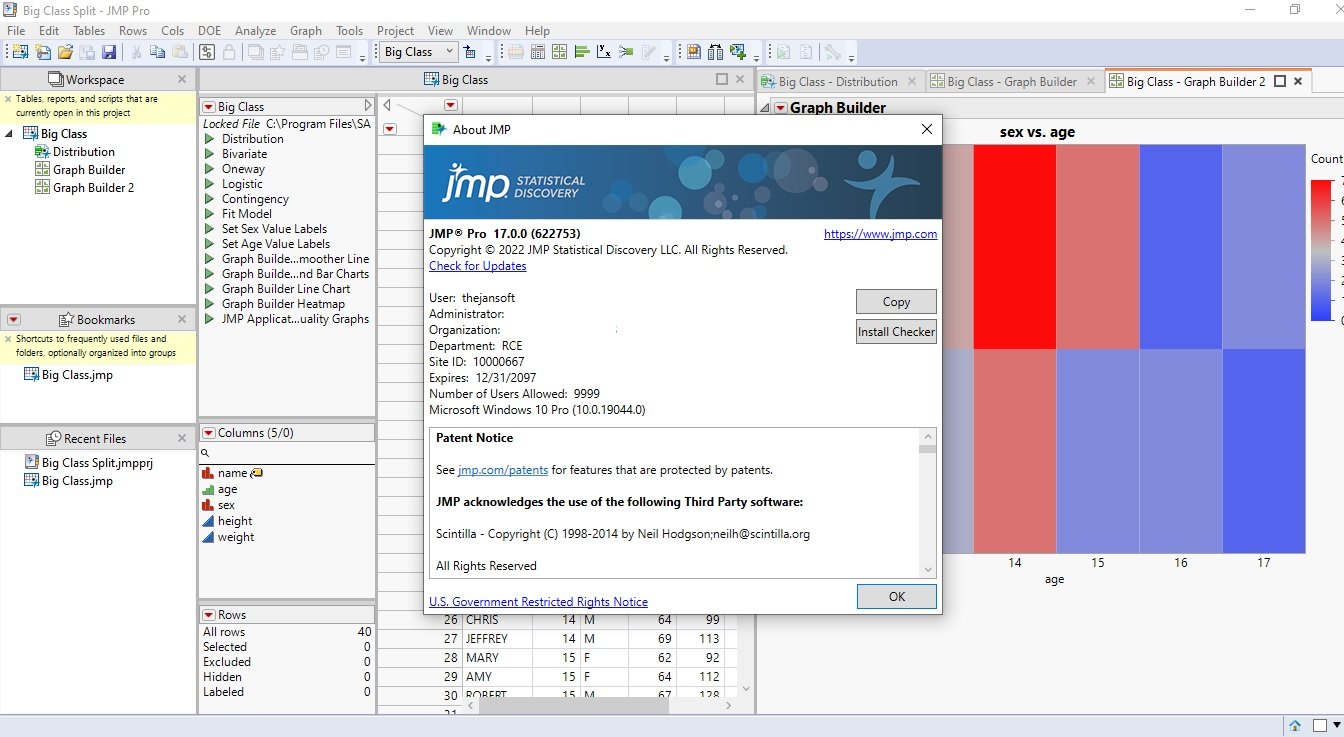The image size is (1344, 737).
Task: Open the red triangle menu for Big Class table panel
Action: 209,107
